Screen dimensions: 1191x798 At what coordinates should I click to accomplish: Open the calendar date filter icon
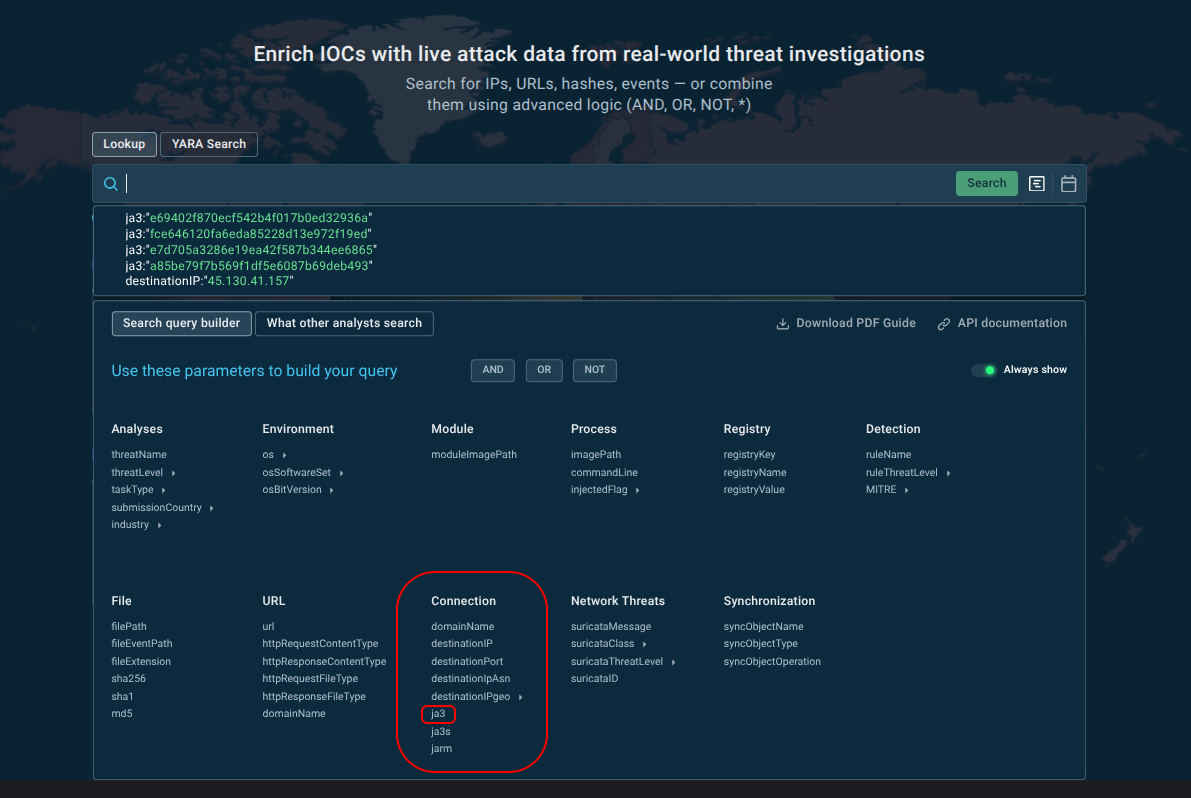[1068, 183]
